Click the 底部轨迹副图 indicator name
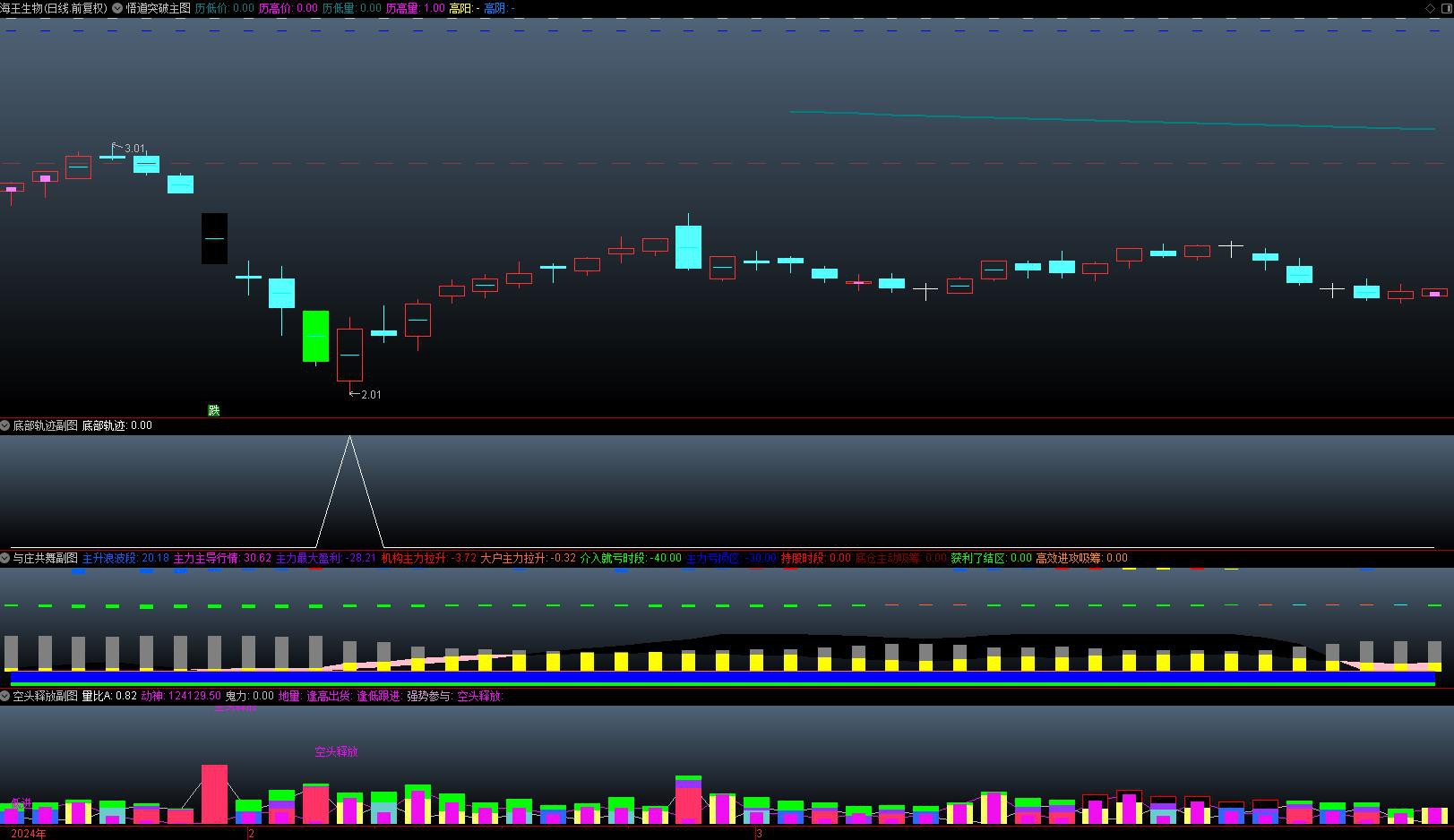This screenshot has width=1454, height=840. pos(45,425)
